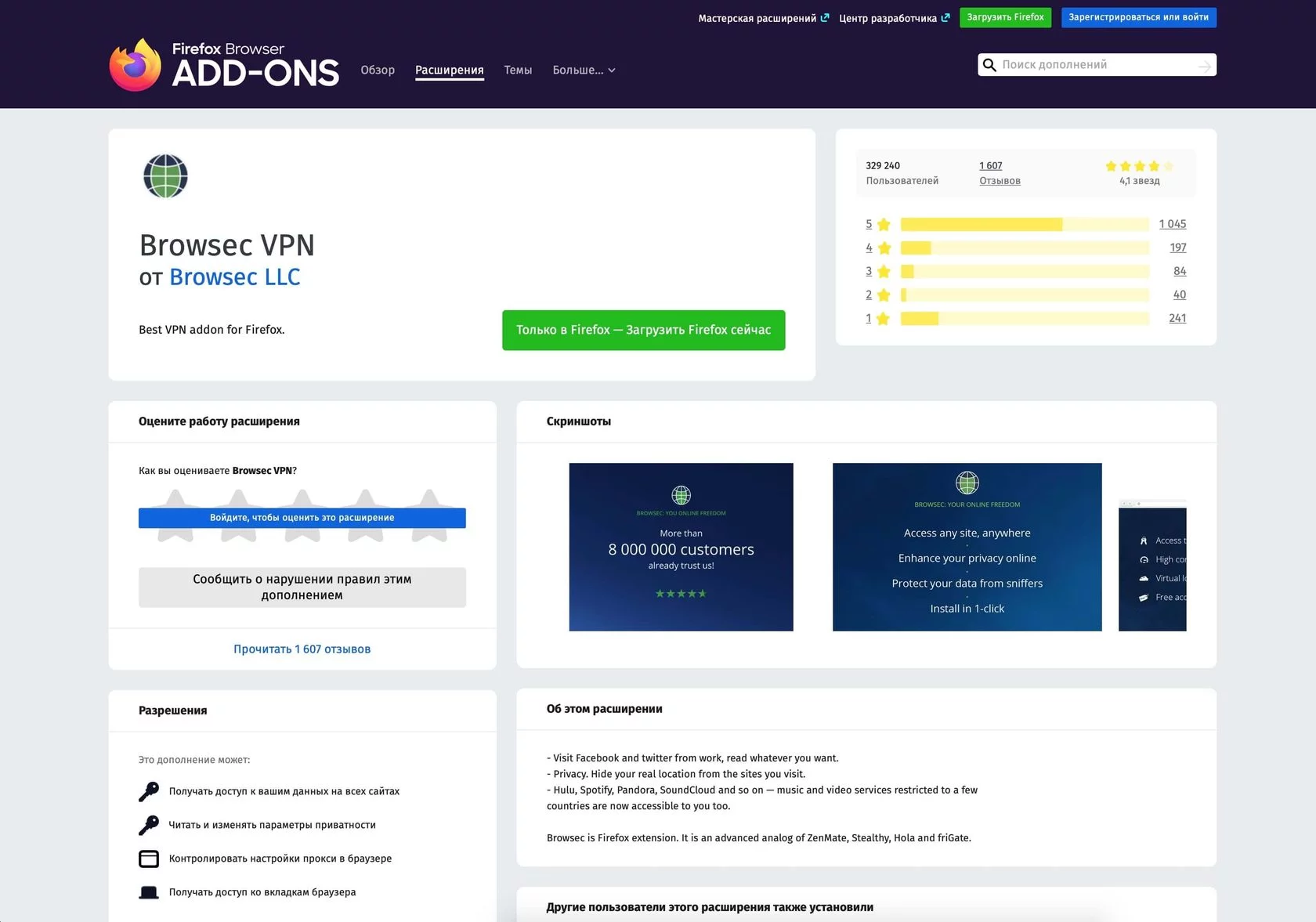Click the 4,1 звезд star rating
The image size is (1316, 922).
(x=1140, y=166)
